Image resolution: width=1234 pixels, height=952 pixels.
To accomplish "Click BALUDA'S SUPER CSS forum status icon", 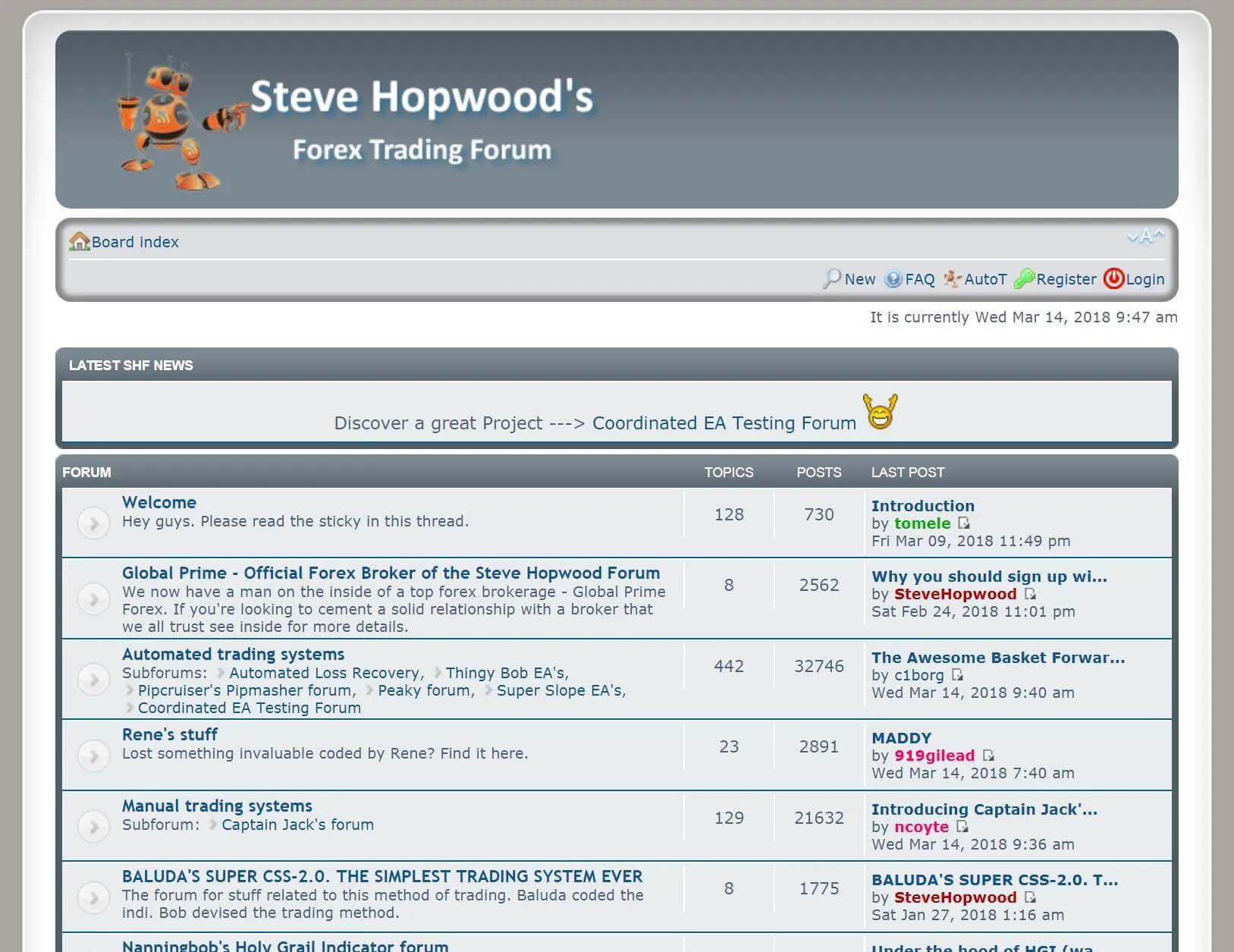I will point(94,897).
